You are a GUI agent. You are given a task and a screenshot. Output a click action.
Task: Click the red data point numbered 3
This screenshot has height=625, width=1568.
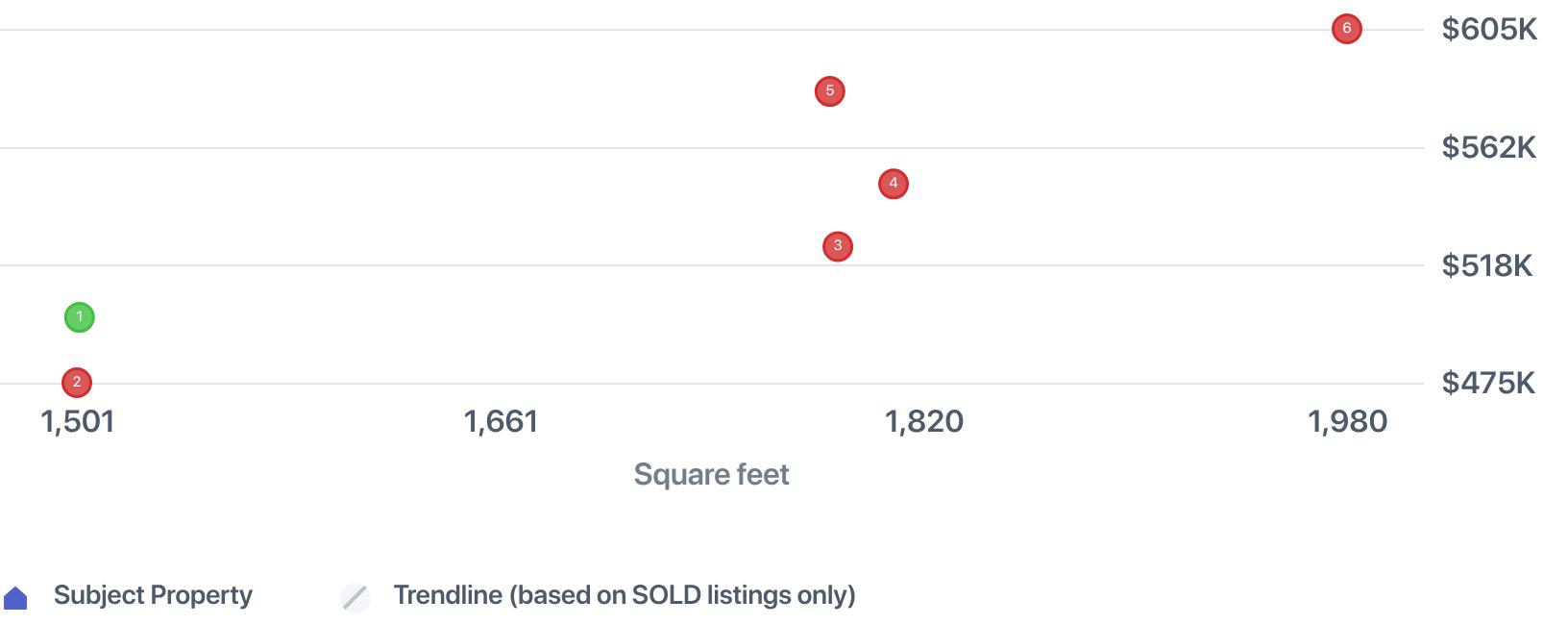[838, 247]
